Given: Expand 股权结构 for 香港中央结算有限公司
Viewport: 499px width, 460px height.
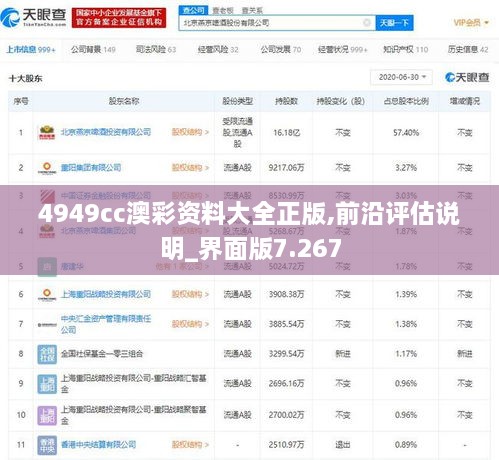Looking at the screenshot, I should click(190, 445).
